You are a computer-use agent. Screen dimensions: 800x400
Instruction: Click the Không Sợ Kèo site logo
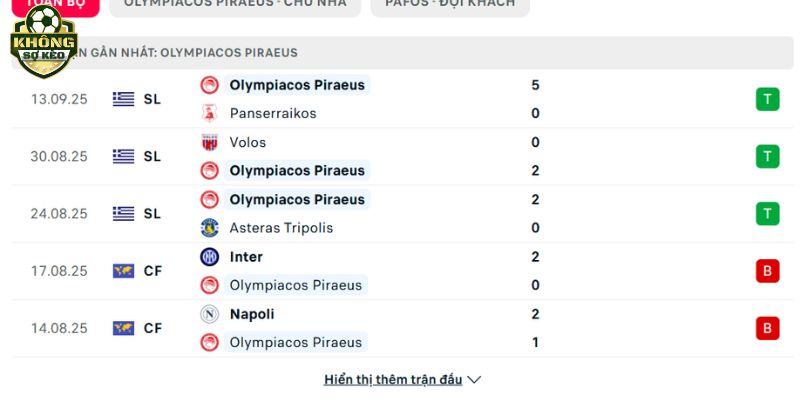click(x=44, y=41)
